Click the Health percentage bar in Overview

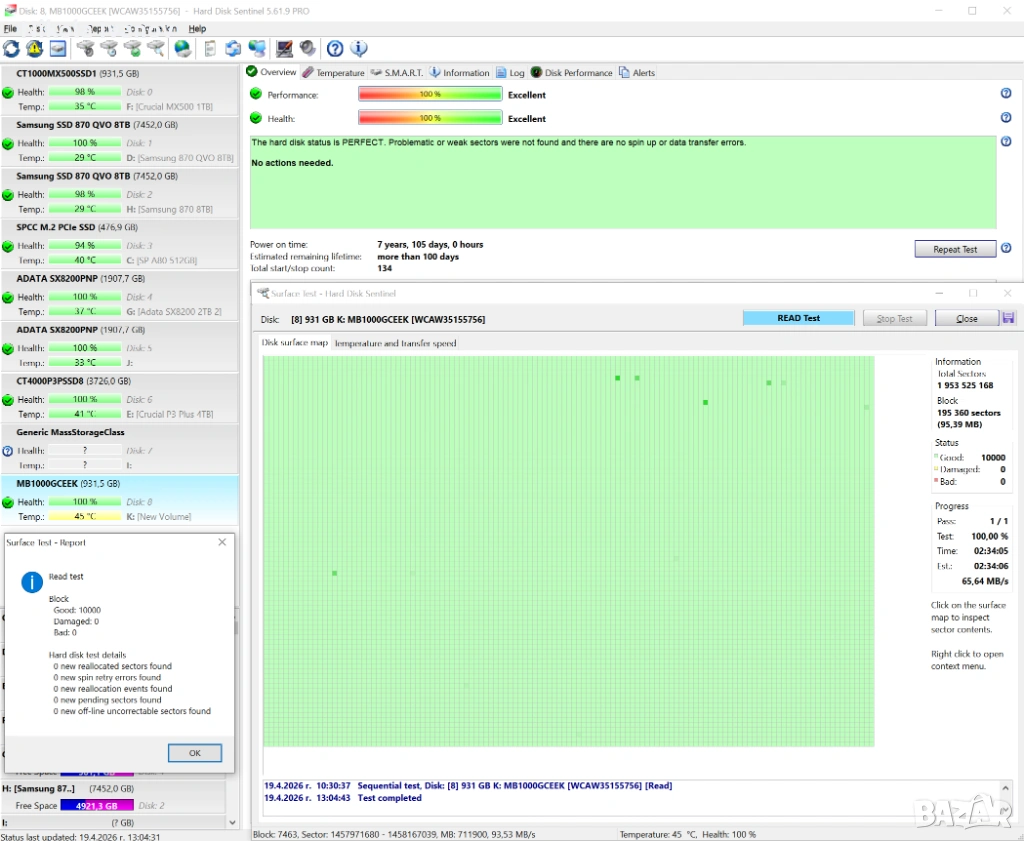pos(430,118)
